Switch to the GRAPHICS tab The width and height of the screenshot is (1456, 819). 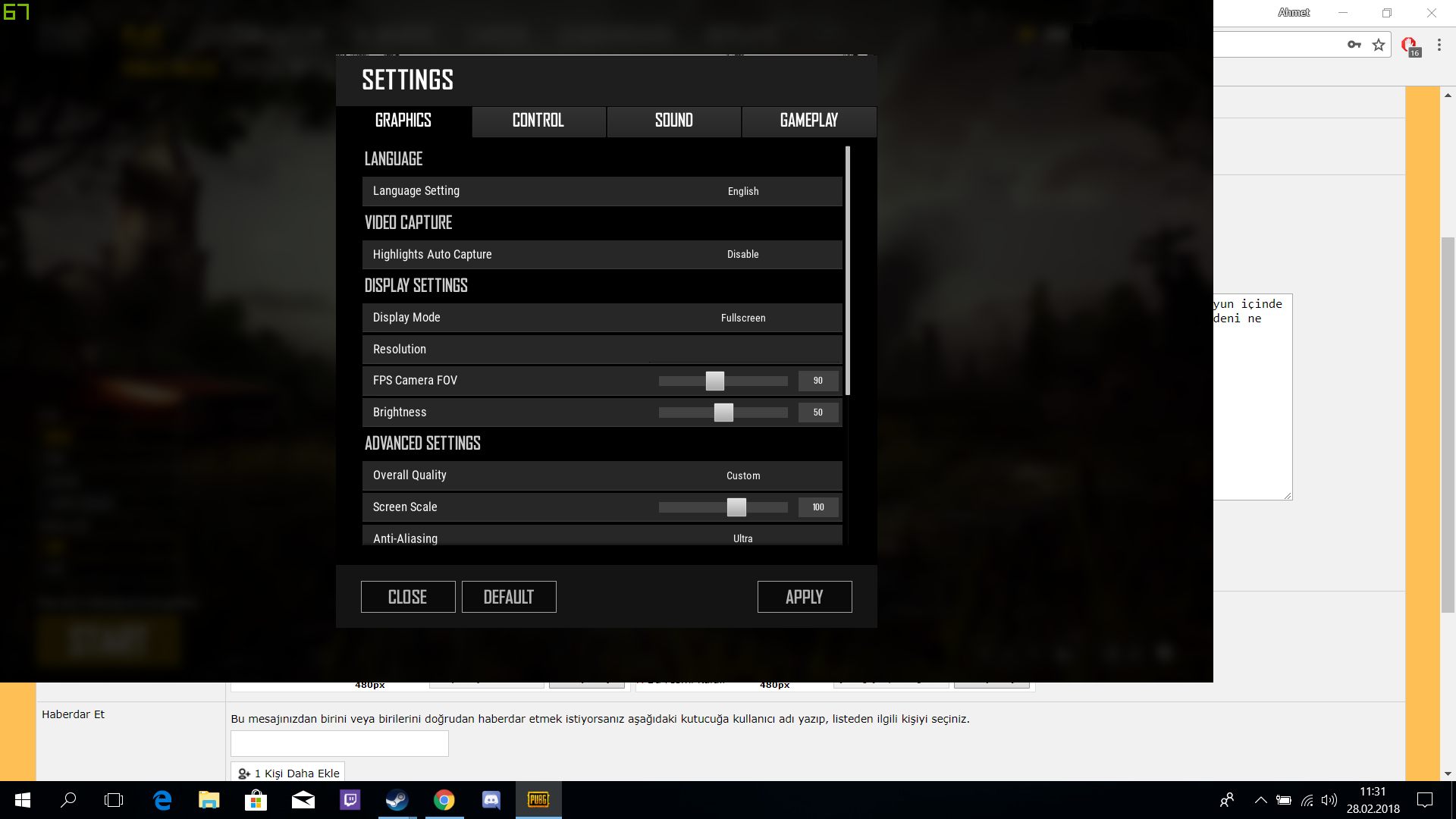403,121
